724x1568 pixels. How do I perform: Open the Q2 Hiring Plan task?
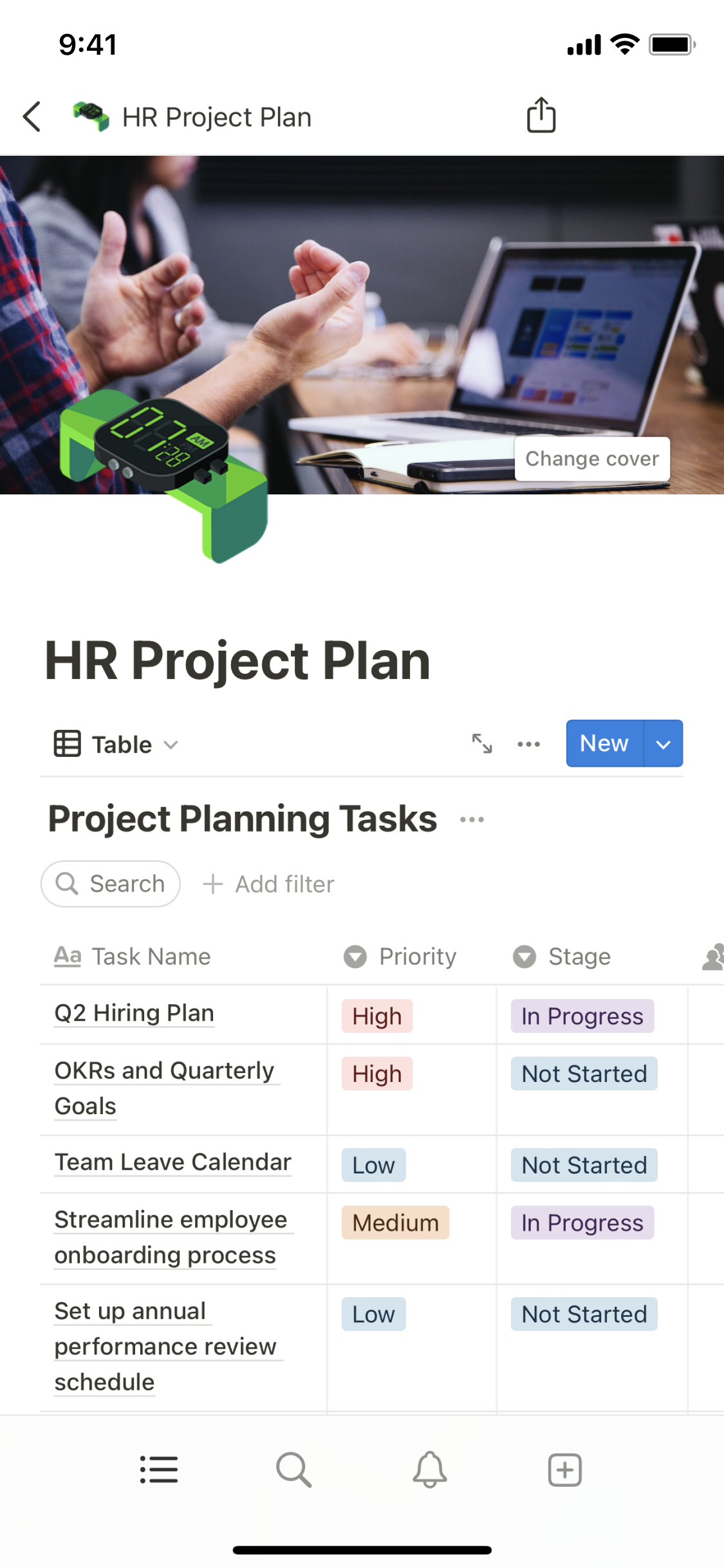[134, 1013]
